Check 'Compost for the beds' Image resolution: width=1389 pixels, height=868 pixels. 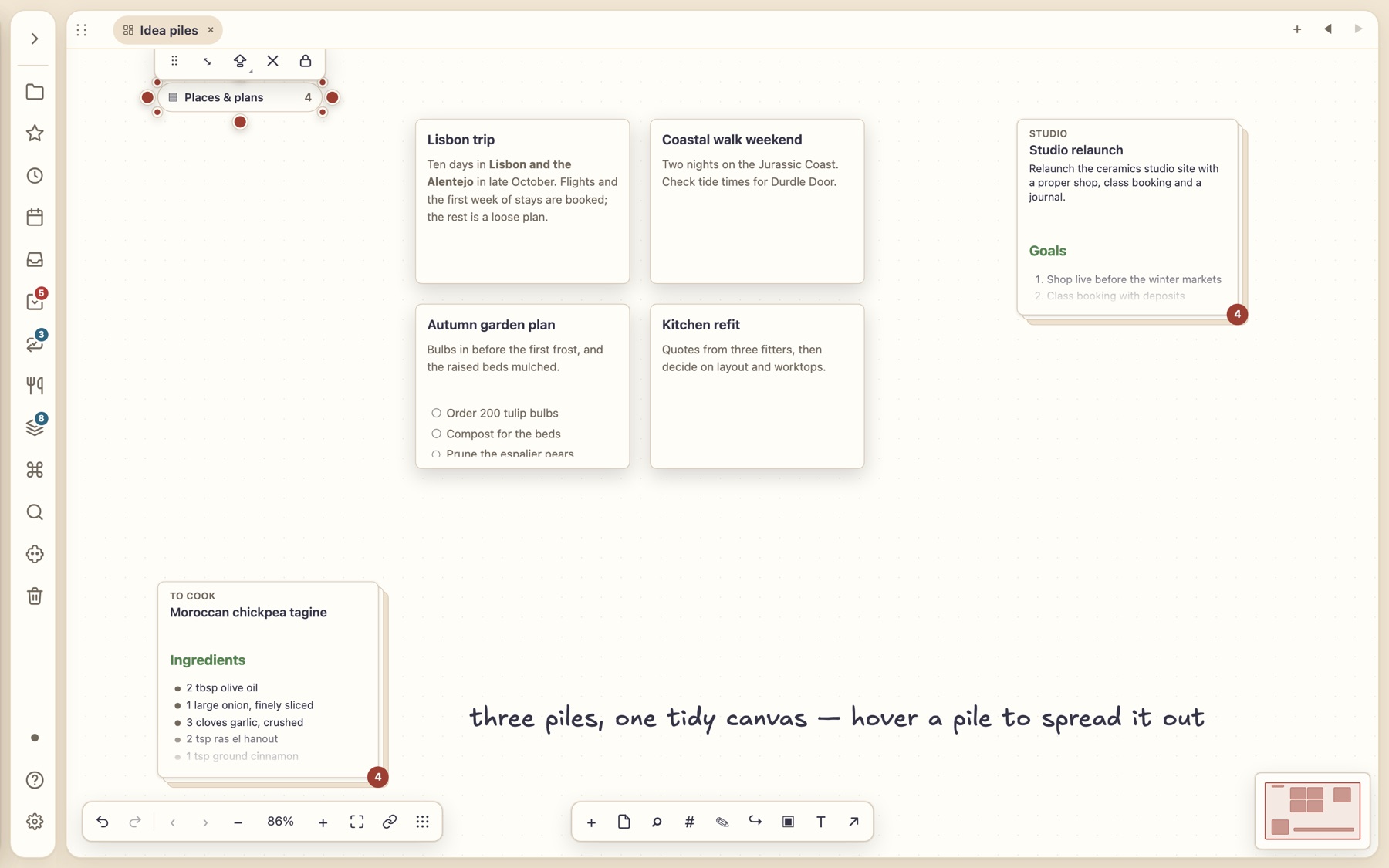tap(436, 434)
